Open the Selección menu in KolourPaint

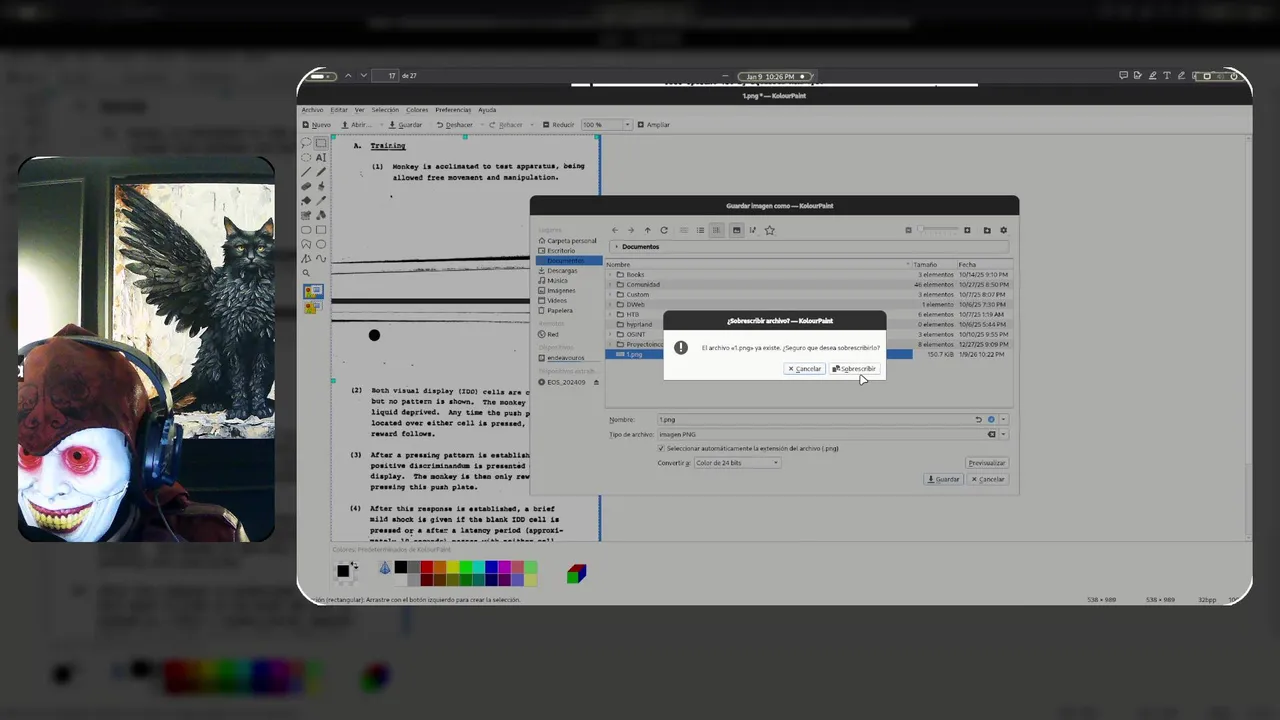[x=385, y=110]
